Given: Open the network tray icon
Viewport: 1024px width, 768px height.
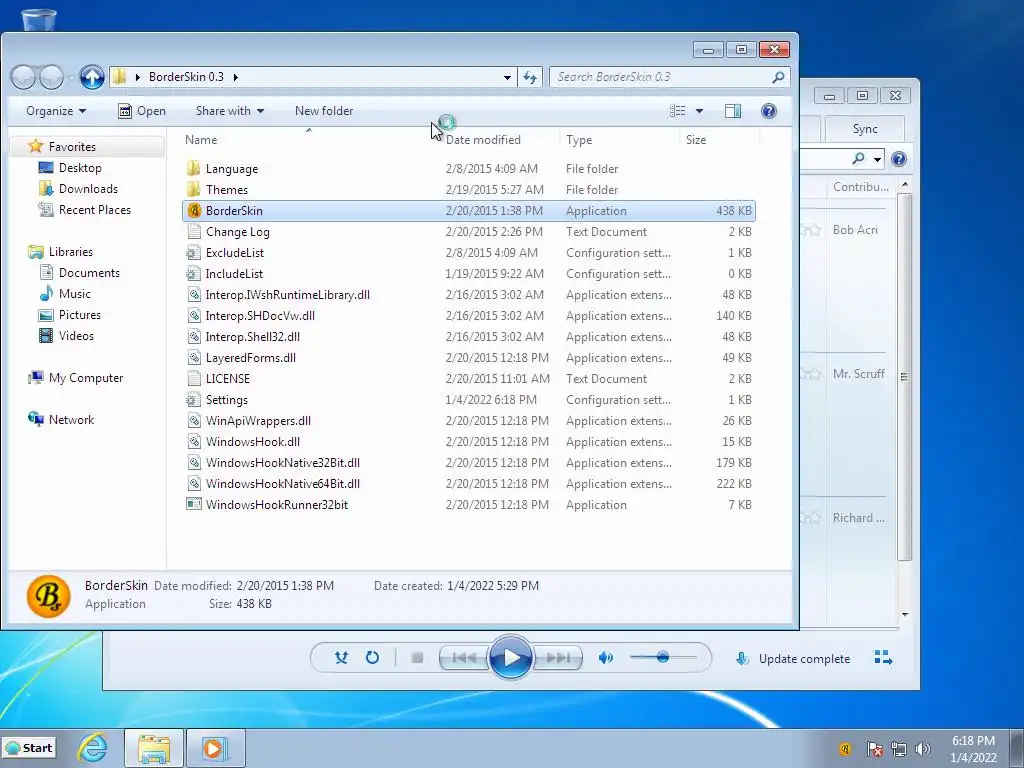Looking at the screenshot, I should point(899,749).
